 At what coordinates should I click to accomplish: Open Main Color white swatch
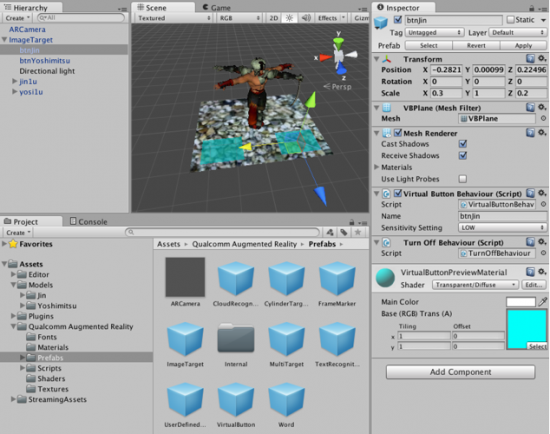[521, 302]
